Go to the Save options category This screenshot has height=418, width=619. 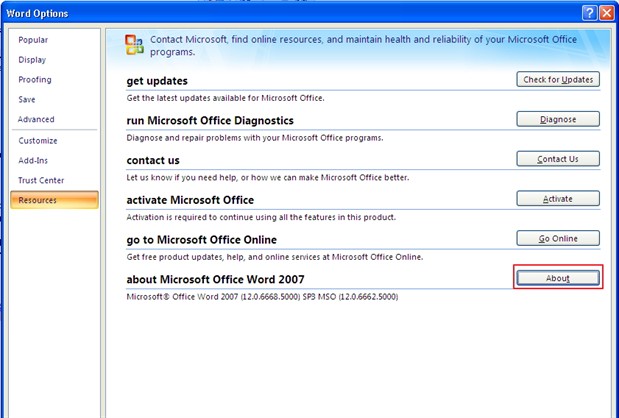tap(27, 100)
